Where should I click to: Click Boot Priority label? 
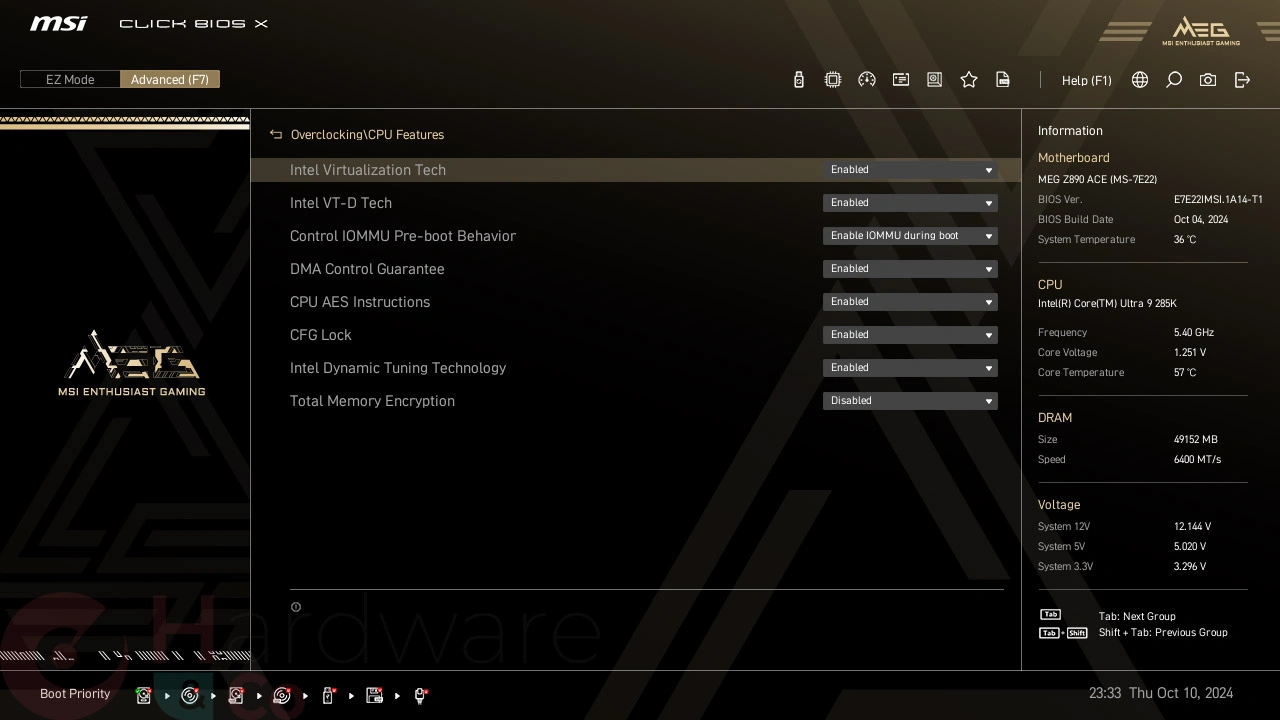(x=75, y=694)
